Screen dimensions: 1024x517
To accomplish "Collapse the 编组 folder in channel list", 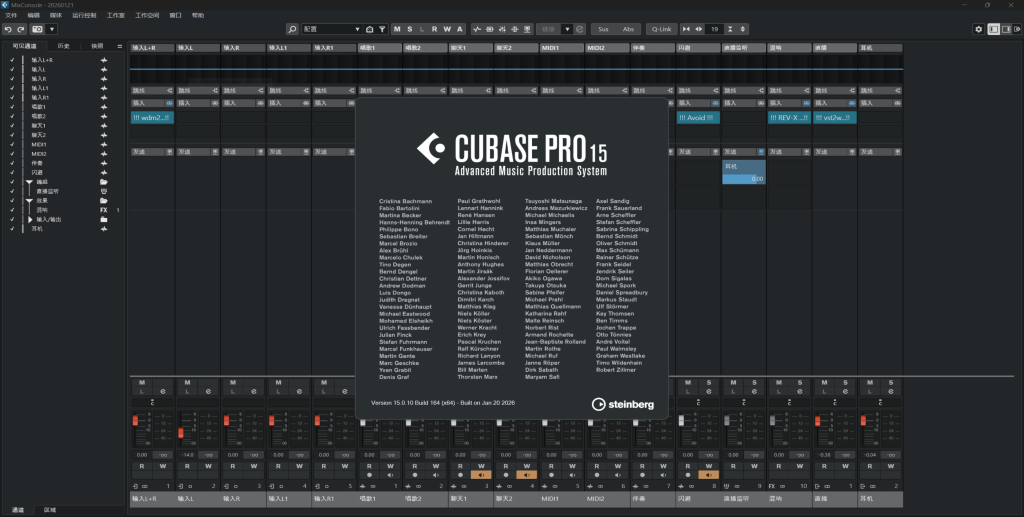I will tap(29, 182).
